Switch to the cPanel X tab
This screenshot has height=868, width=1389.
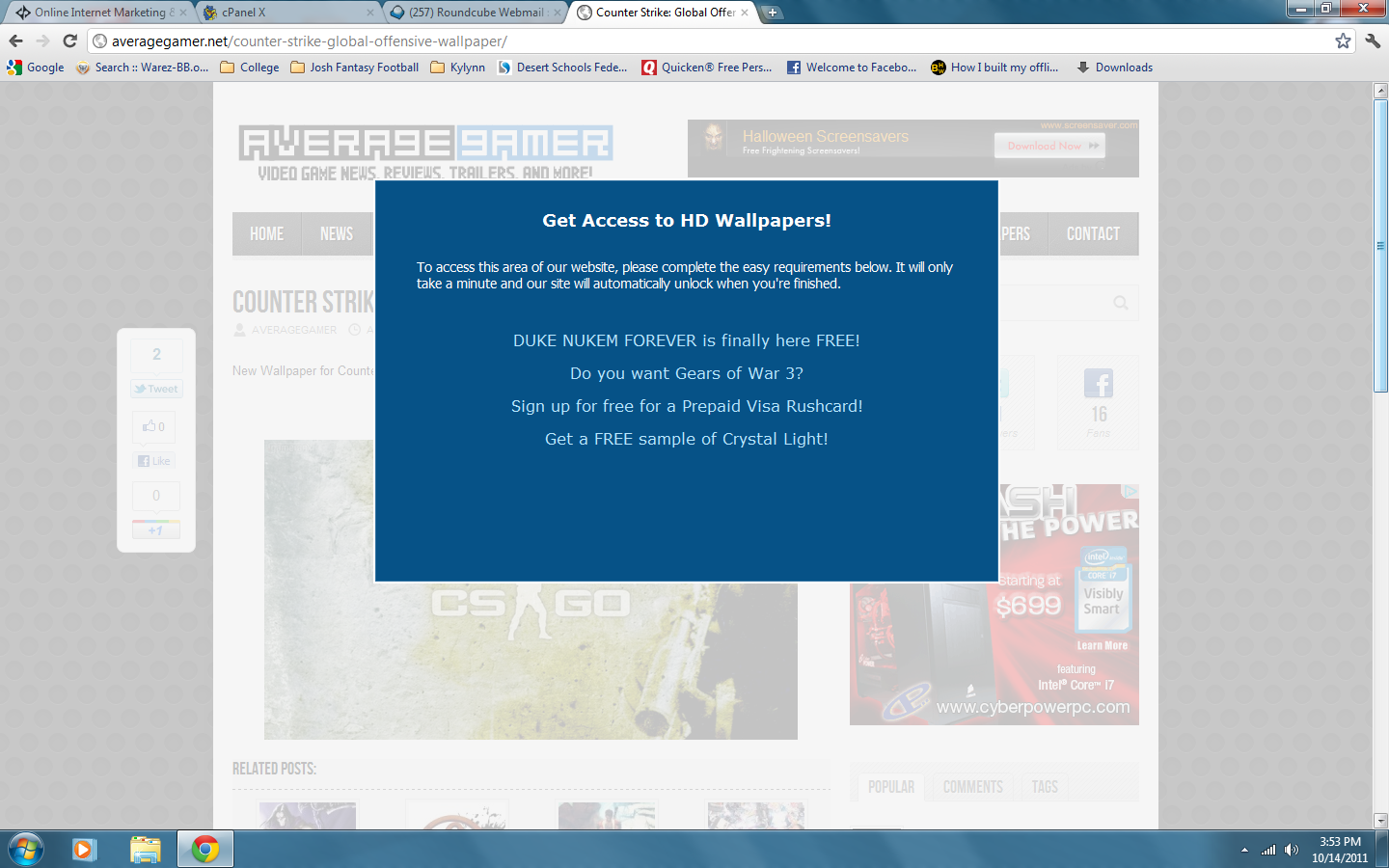(287, 13)
